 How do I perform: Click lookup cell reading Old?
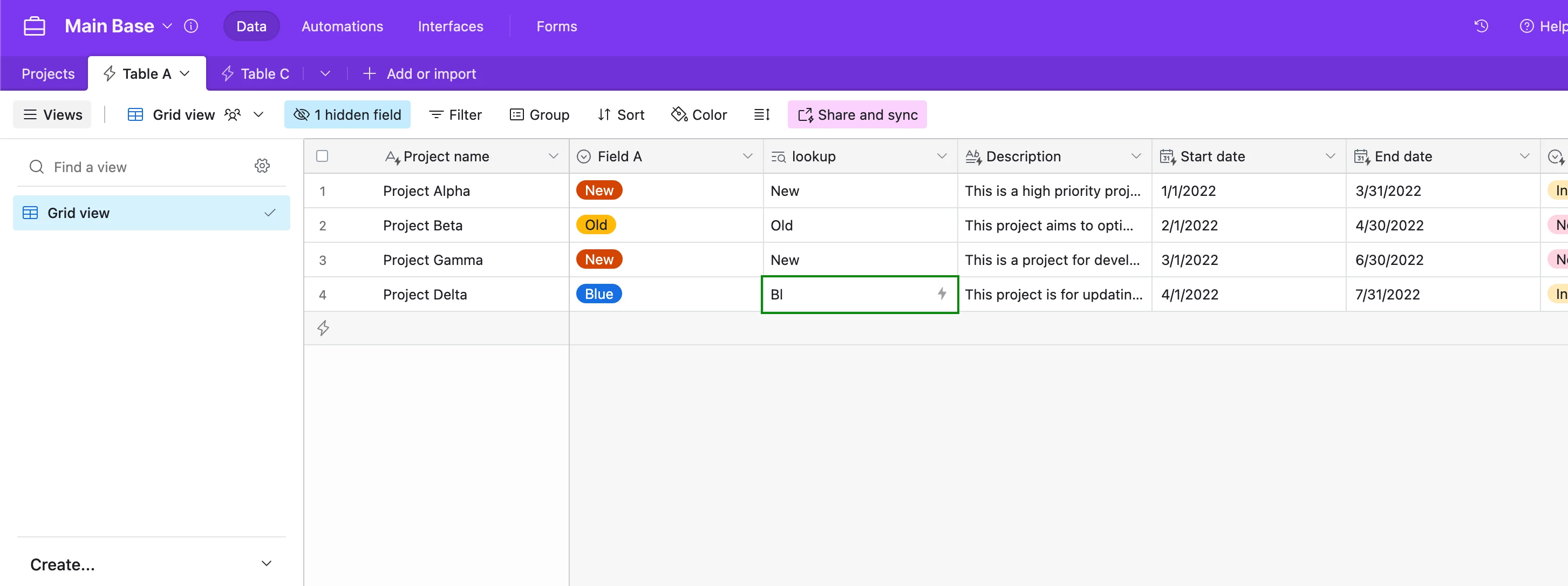[860, 226]
